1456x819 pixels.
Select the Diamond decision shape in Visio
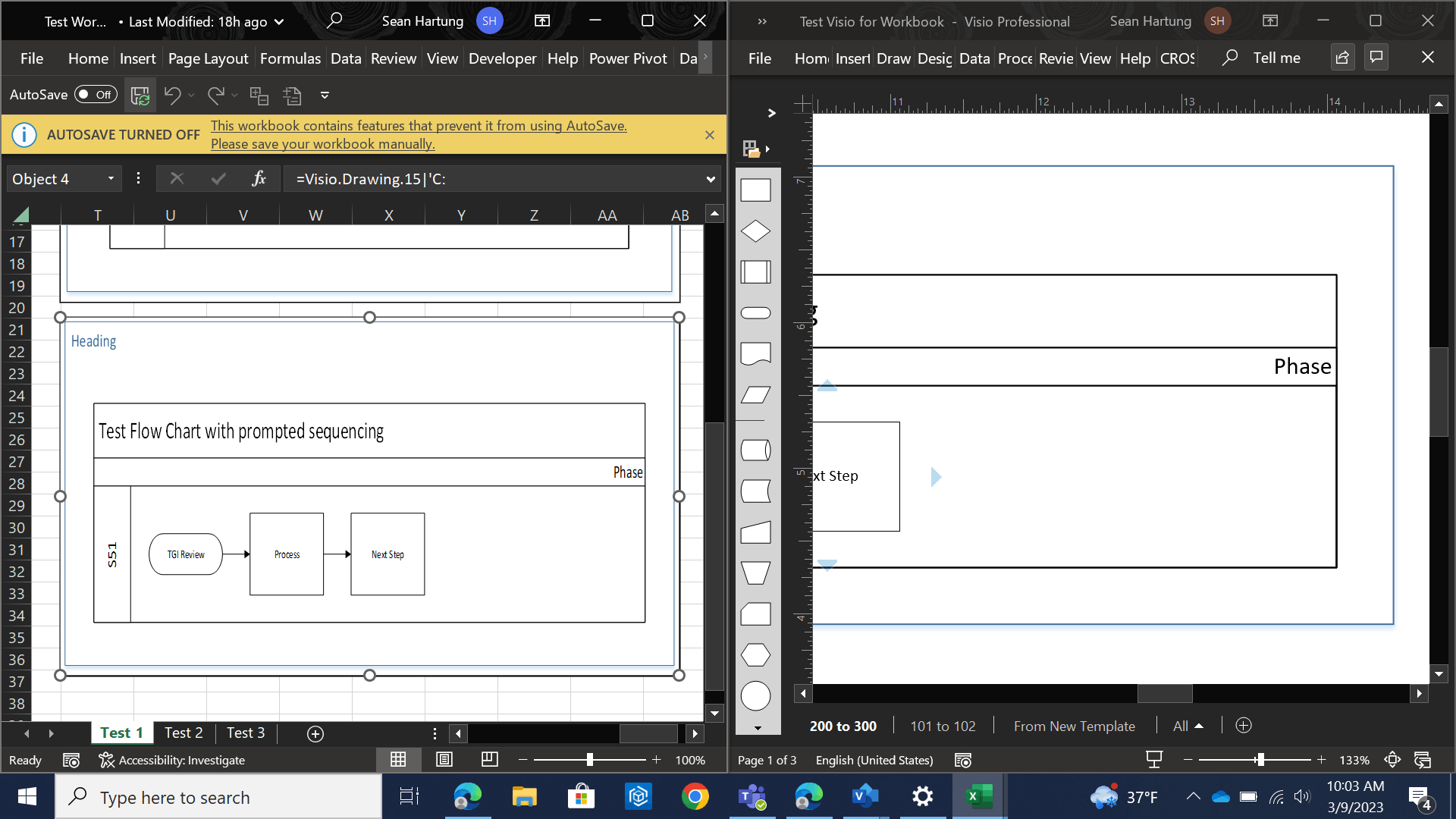pos(755,231)
